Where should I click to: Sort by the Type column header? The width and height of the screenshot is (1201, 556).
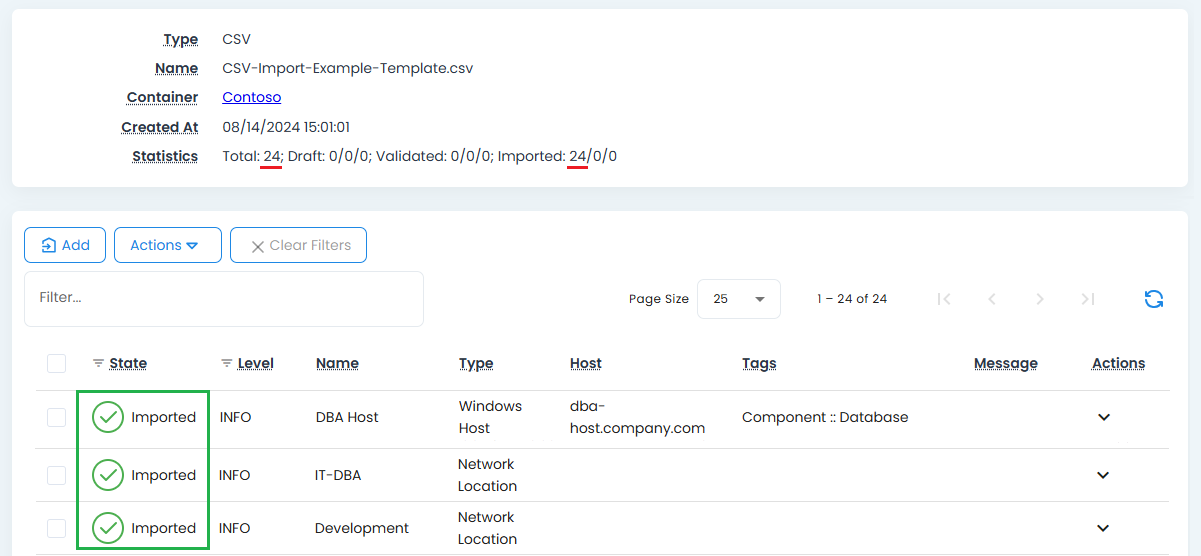click(x=475, y=364)
